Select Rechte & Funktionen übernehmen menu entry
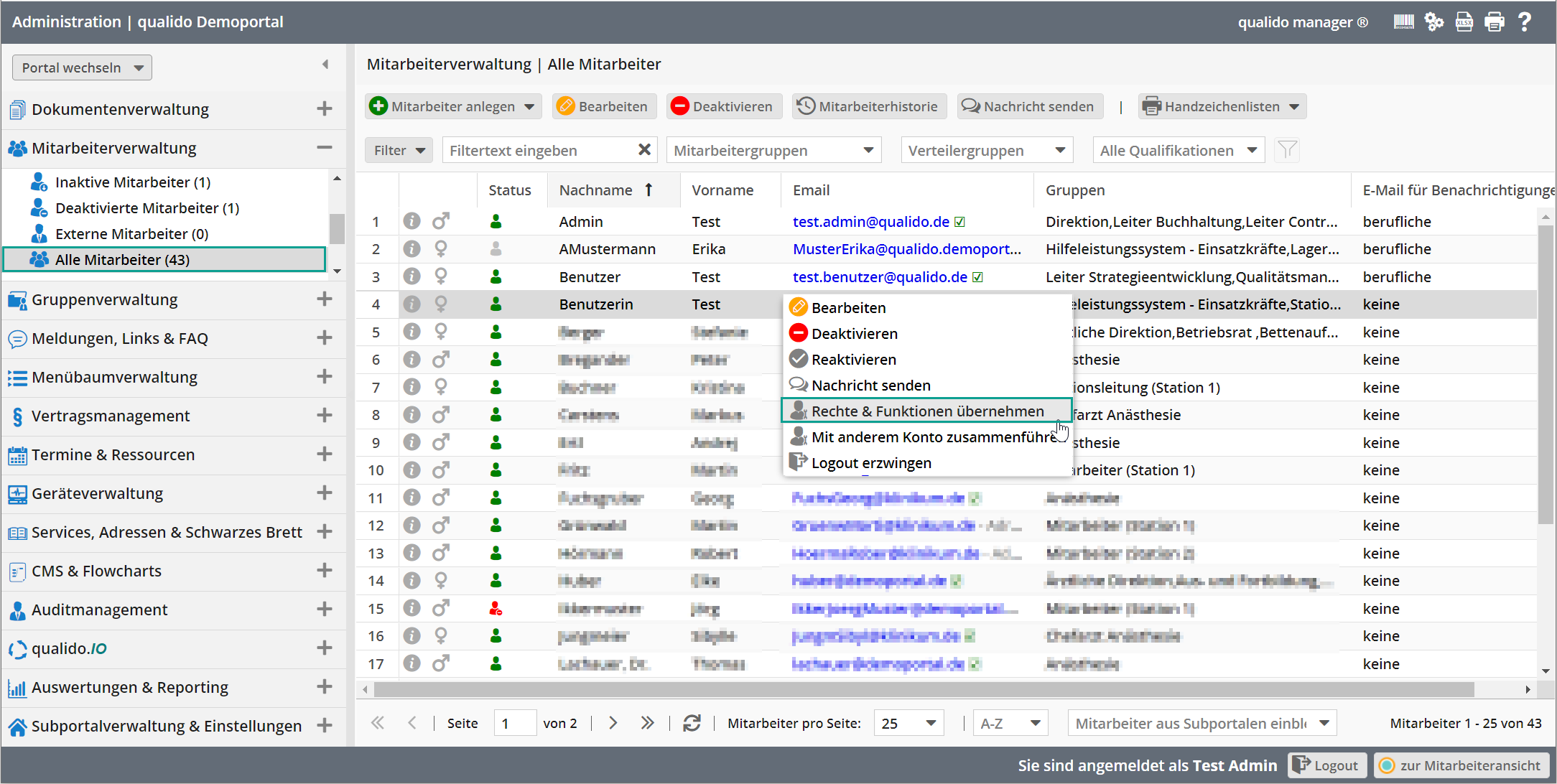Viewport: 1557px width, 784px height. pos(926,411)
